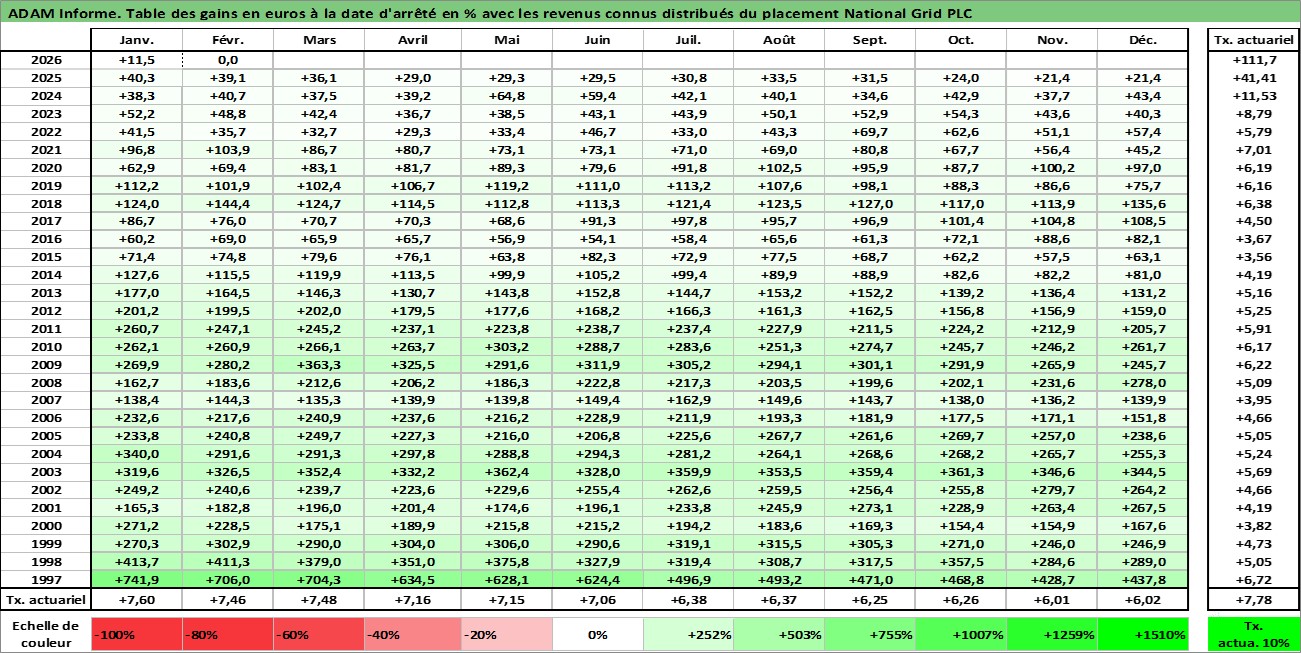Image resolution: width=1301 pixels, height=653 pixels.
Task: Select the +340,0 cell for Janv. 2004
Action: pos(136,455)
